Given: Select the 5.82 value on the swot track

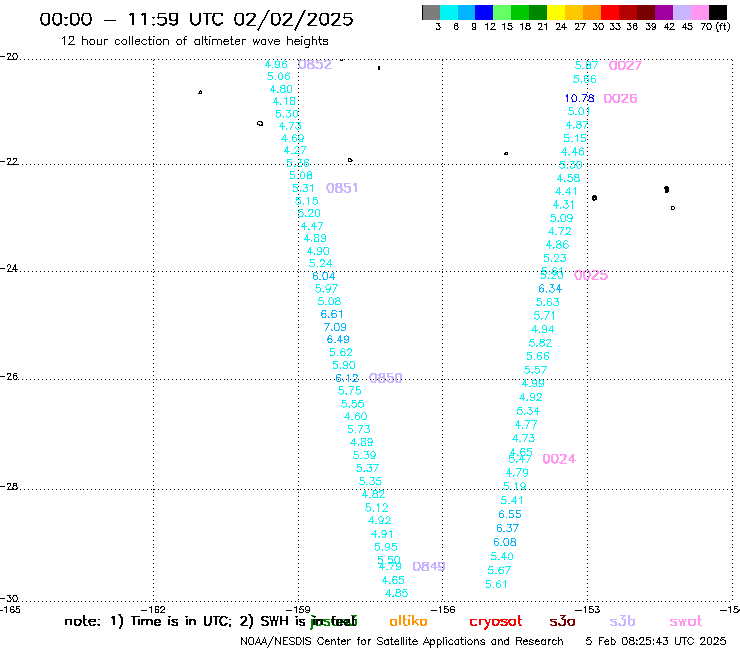Looking at the screenshot, I should 540,343.
